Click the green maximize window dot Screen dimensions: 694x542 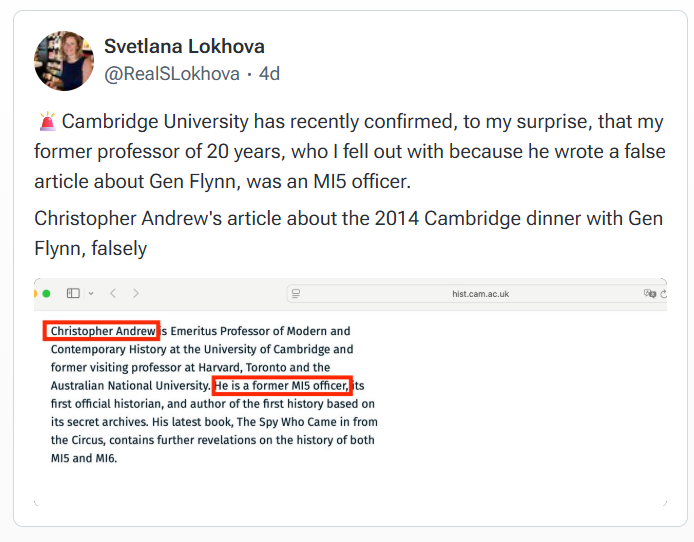coord(47,293)
